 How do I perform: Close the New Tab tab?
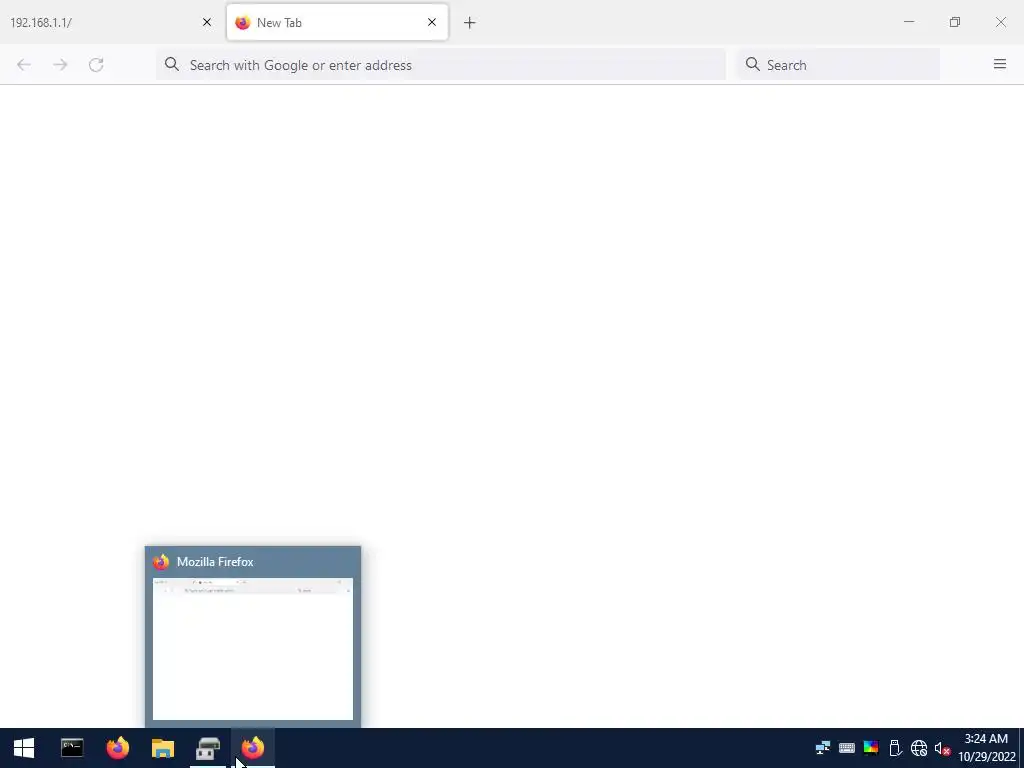tap(432, 22)
